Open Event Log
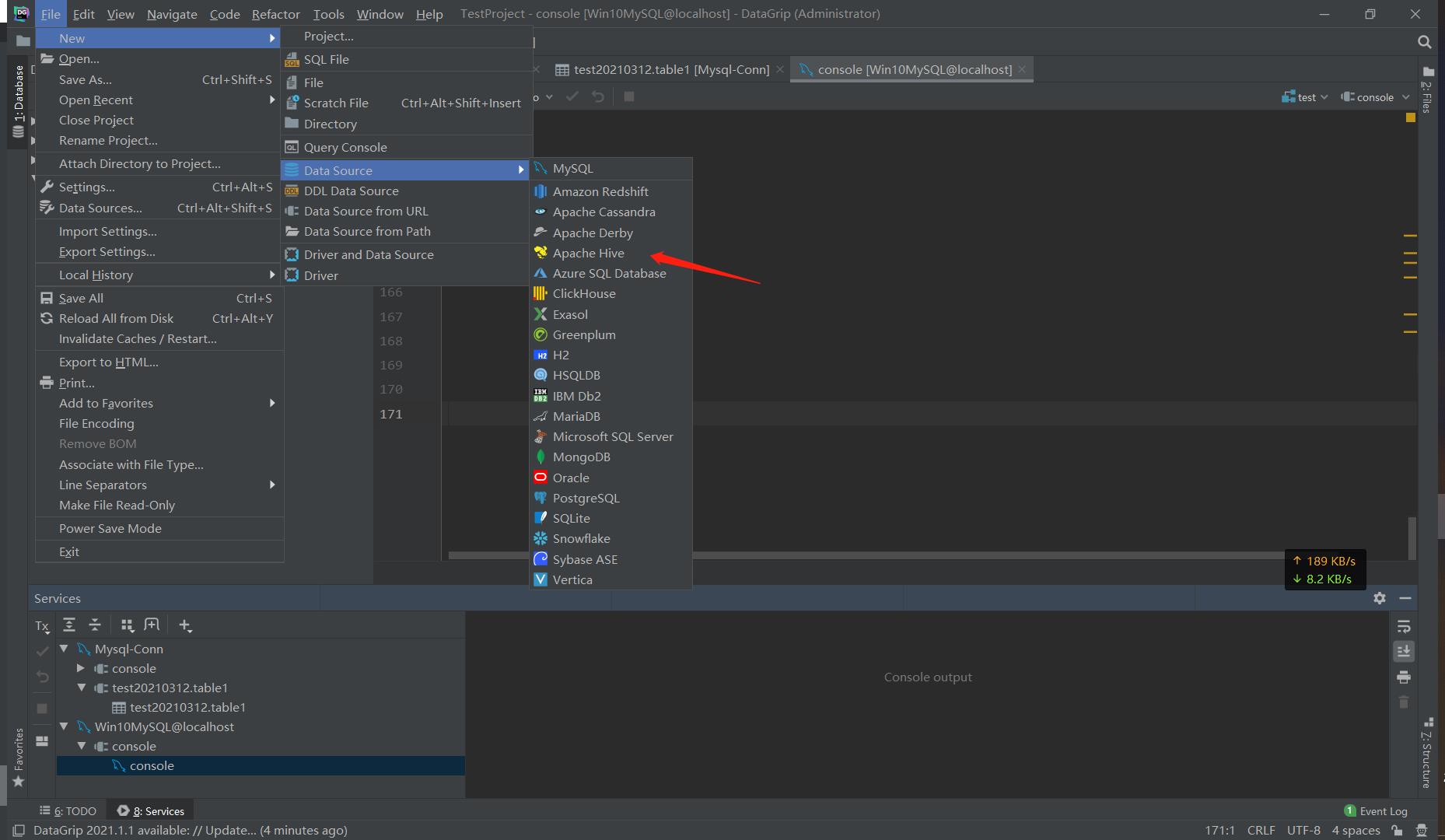 coord(1375,811)
